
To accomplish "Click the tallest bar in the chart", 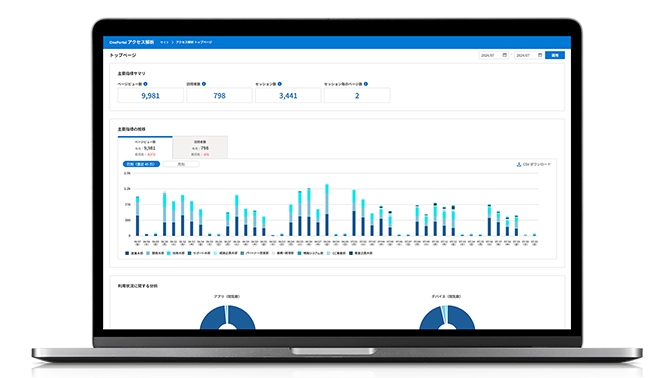I will (x=327, y=210).
